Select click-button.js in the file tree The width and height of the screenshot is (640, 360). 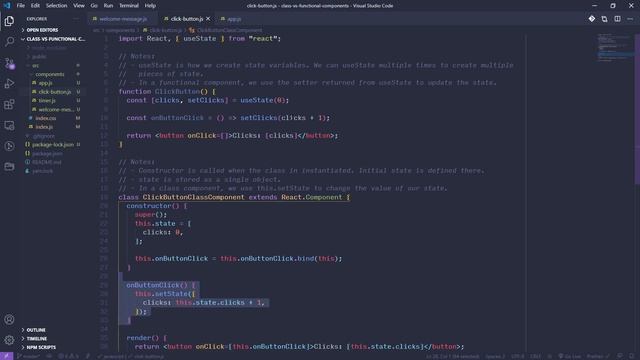point(54,92)
